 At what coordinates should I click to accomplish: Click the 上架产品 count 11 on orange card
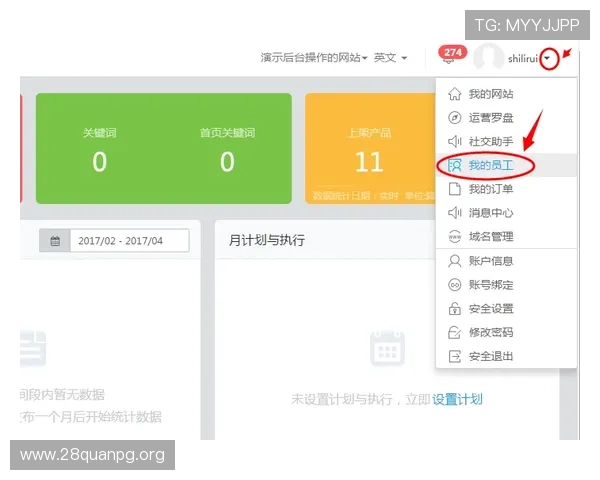click(369, 162)
